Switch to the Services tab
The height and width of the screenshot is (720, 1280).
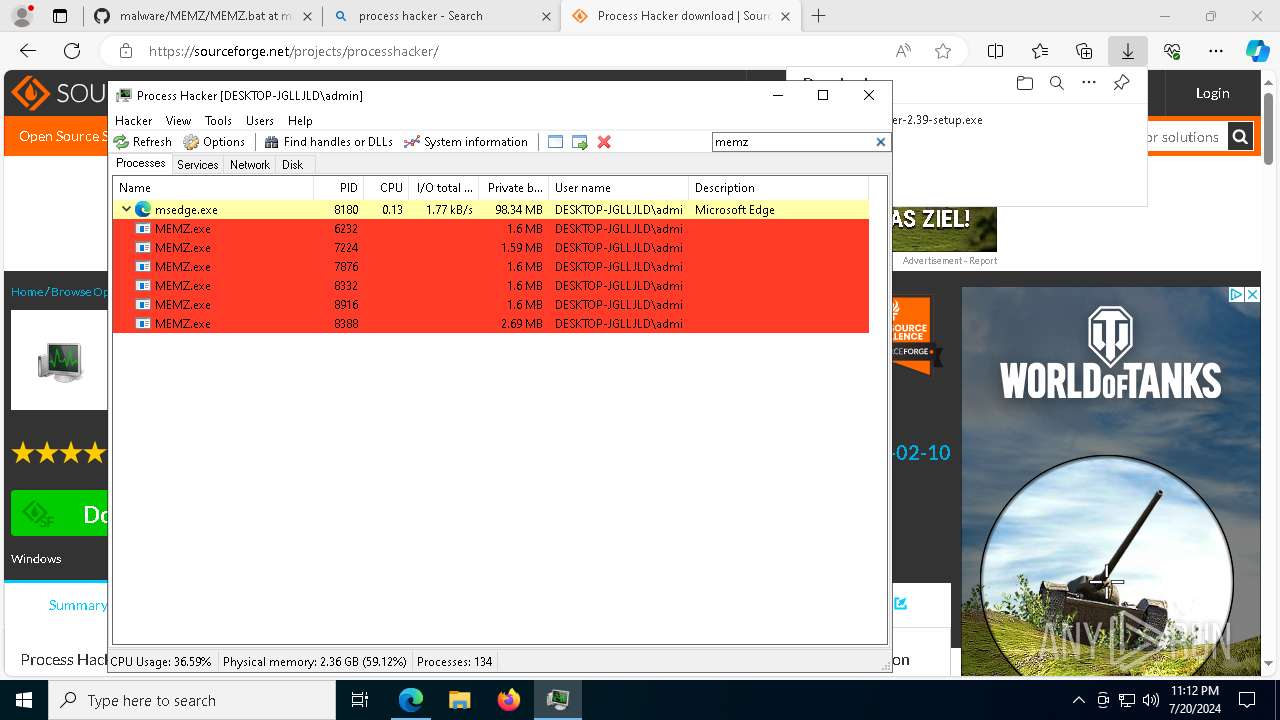point(197,164)
